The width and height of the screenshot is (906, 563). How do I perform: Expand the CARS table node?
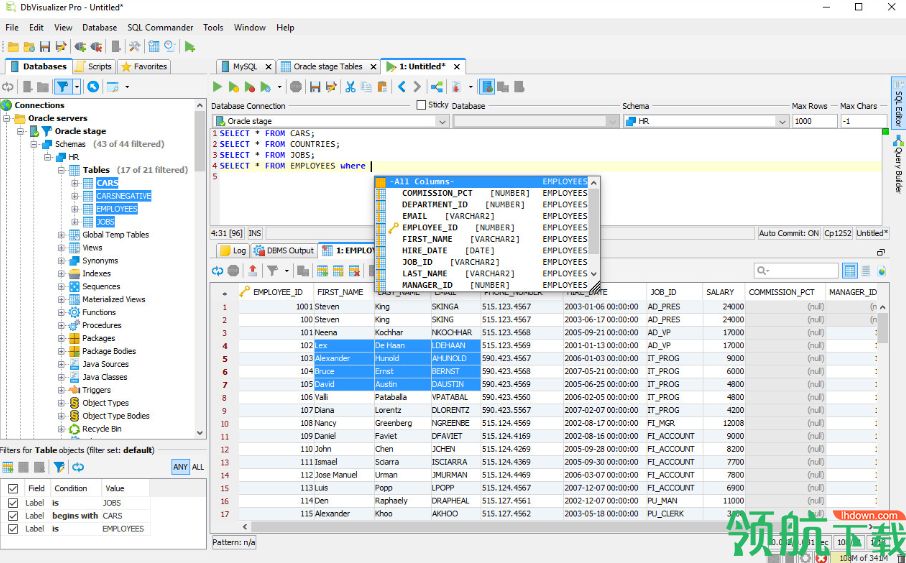[x=75, y=183]
